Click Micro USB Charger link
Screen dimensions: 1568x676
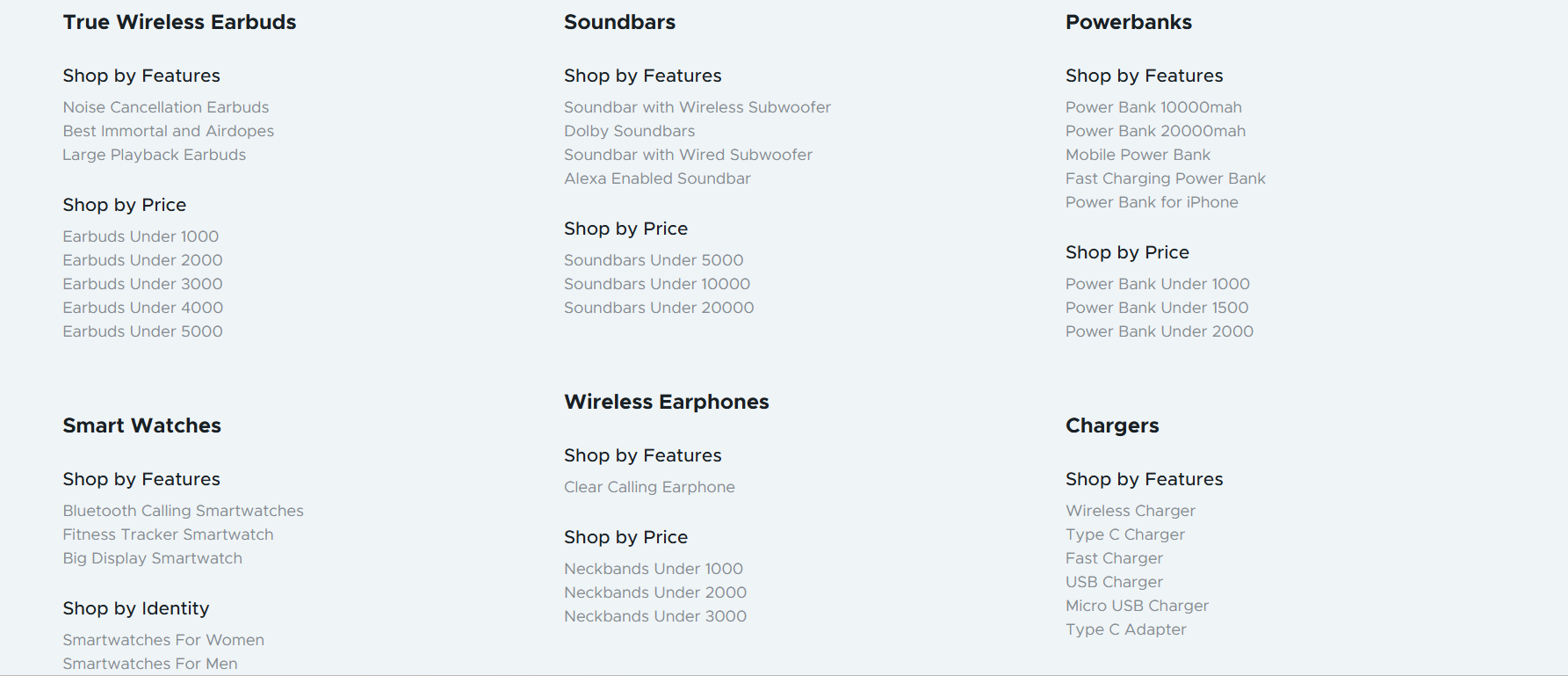click(x=1137, y=606)
